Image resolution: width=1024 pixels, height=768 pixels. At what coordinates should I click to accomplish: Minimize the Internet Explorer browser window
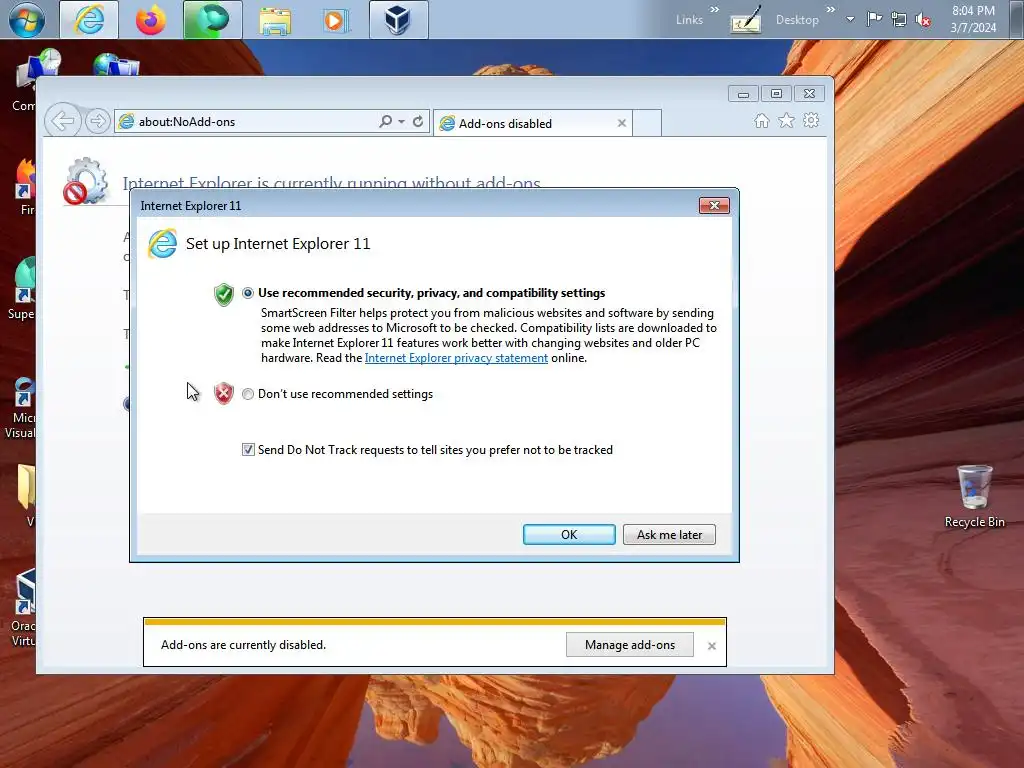coord(743,94)
